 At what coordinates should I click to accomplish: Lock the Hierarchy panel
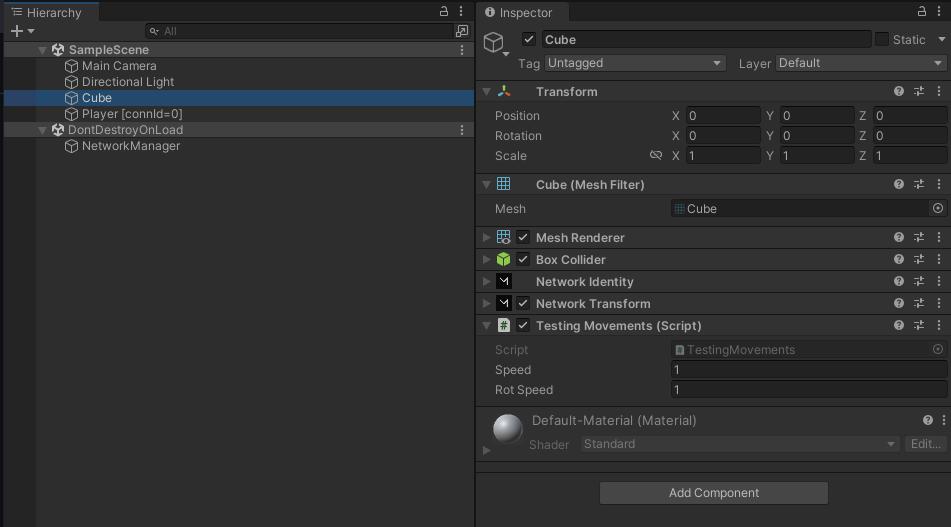pos(444,11)
